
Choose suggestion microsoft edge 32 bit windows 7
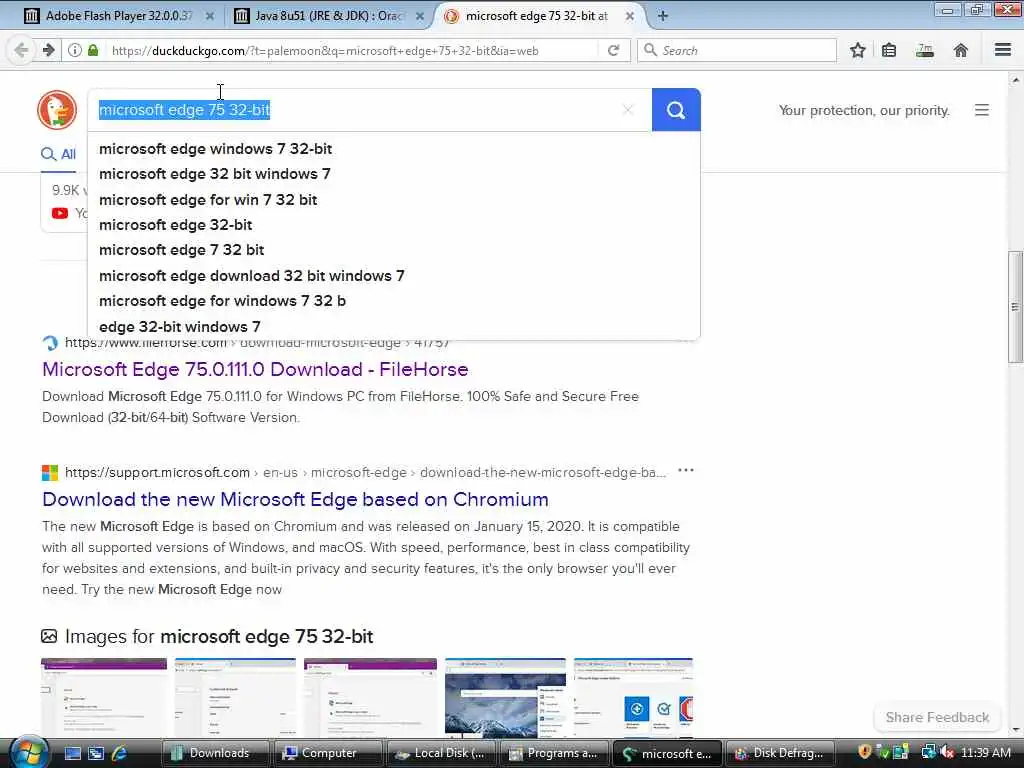click(x=394, y=174)
